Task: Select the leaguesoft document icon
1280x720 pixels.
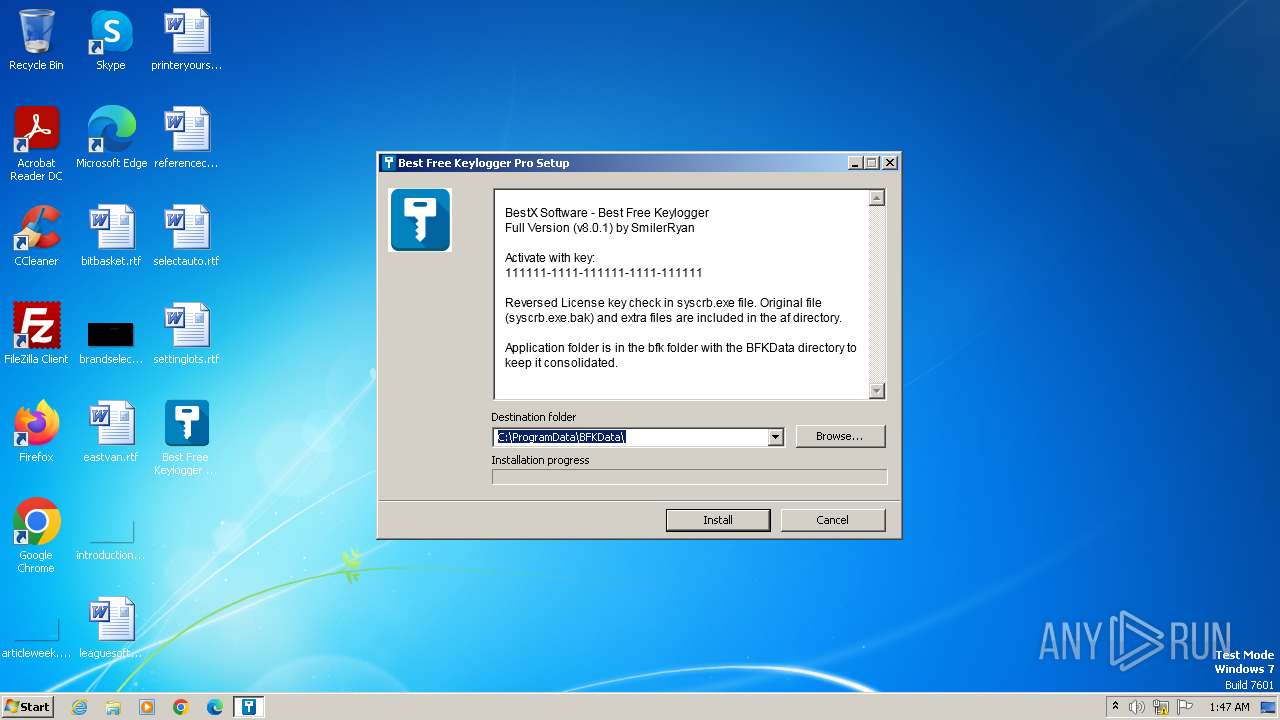Action: 111,628
